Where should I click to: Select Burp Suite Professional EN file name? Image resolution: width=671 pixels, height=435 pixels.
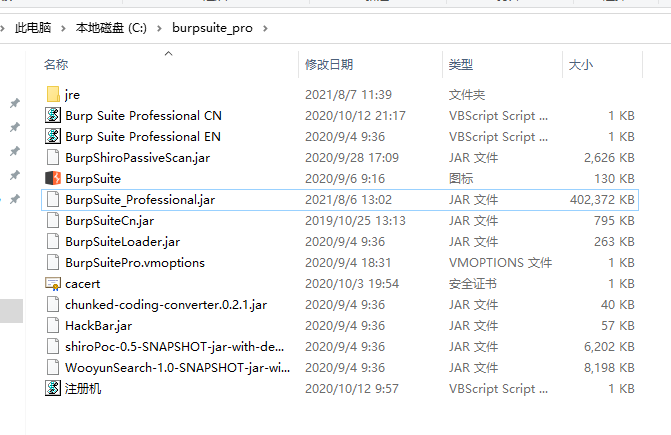(x=143, y=136)
